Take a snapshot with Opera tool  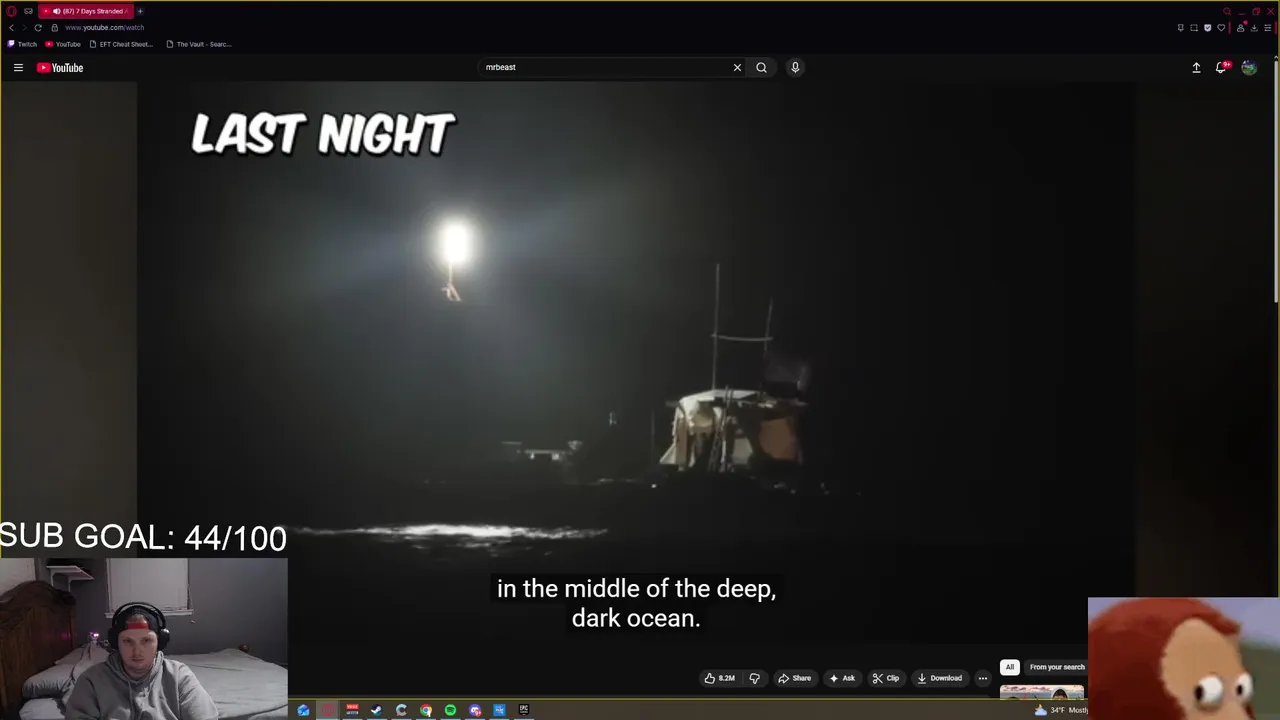coord(1194,27)
